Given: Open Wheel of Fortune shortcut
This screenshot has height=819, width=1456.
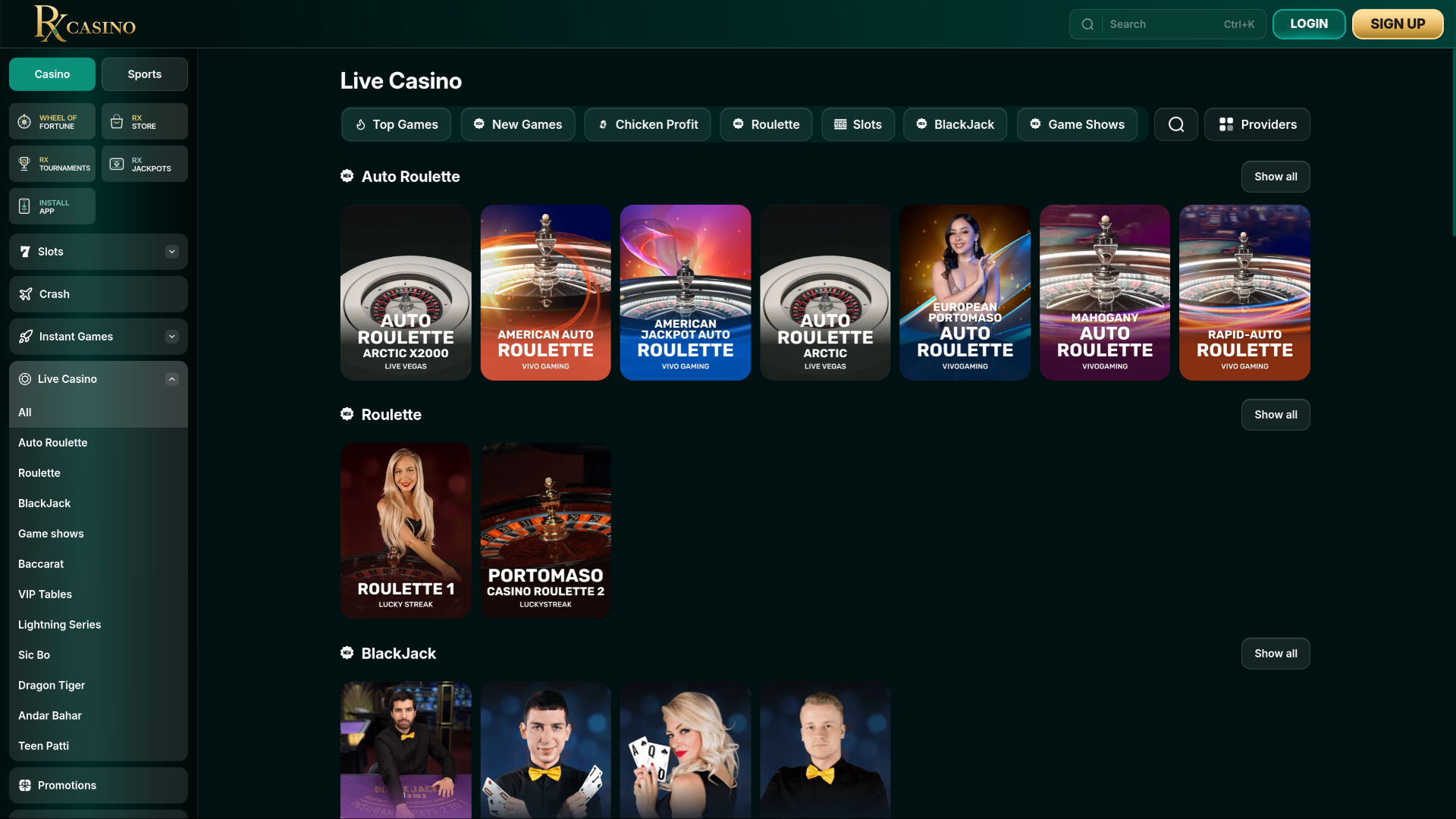Looking at the screenshot, I should pos(52,121).
